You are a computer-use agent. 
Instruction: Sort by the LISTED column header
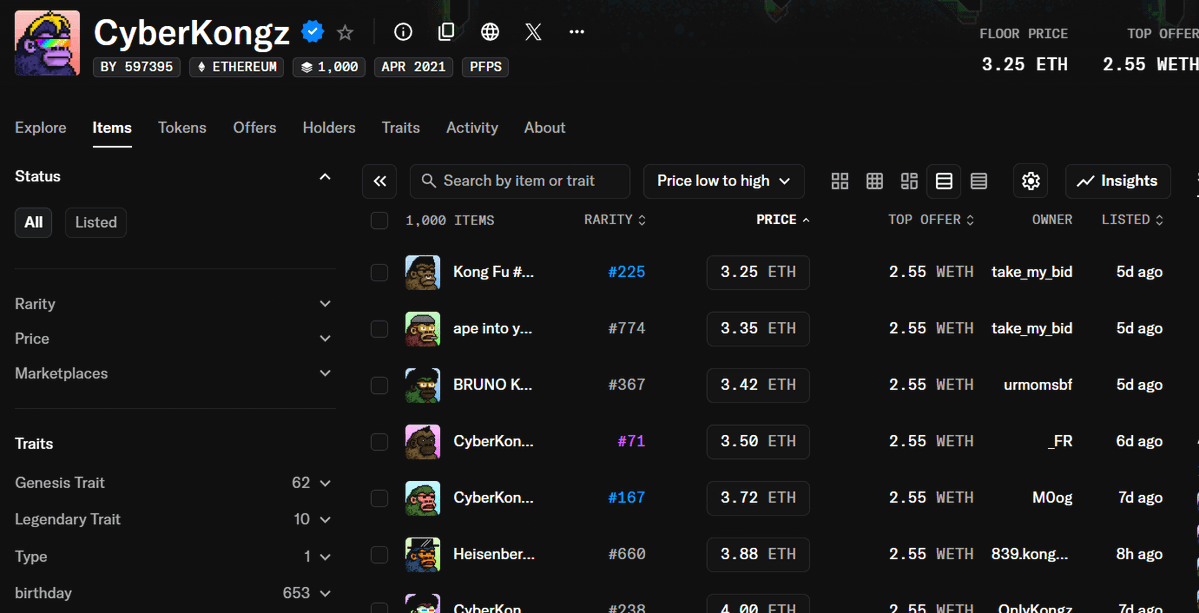(x=1132, y=220)
